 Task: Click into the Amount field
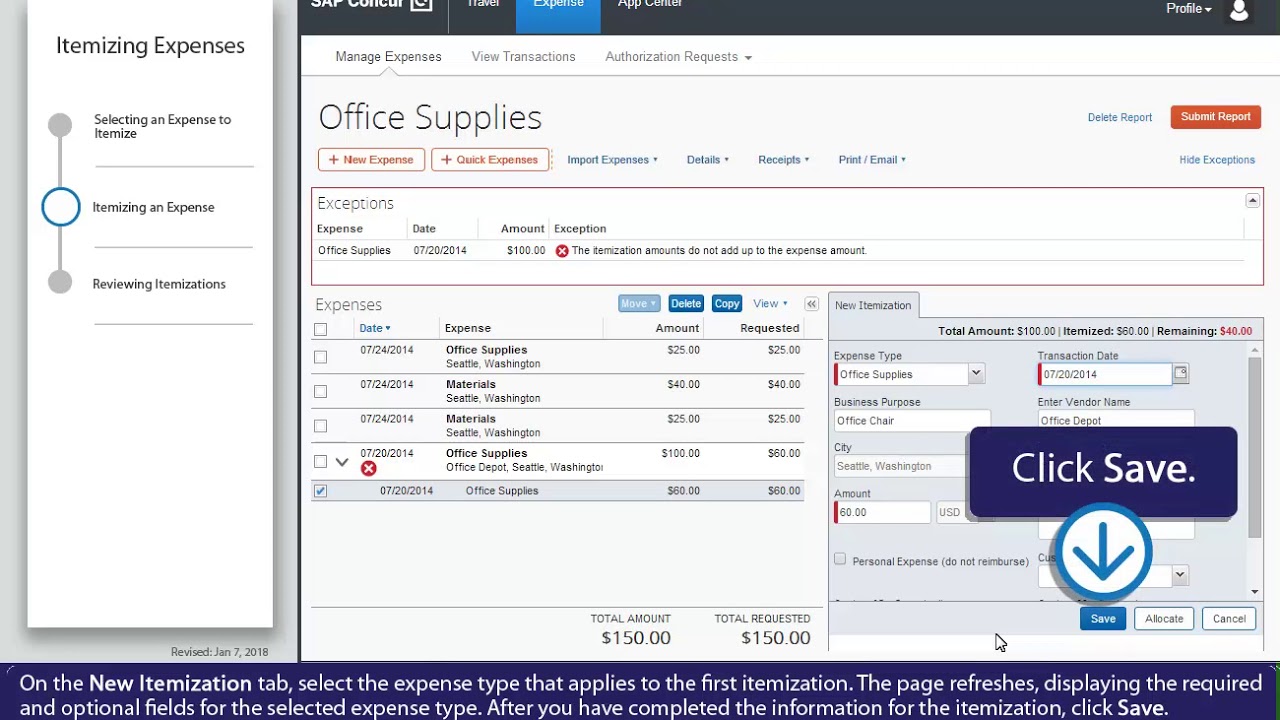(x=883, y=512)
